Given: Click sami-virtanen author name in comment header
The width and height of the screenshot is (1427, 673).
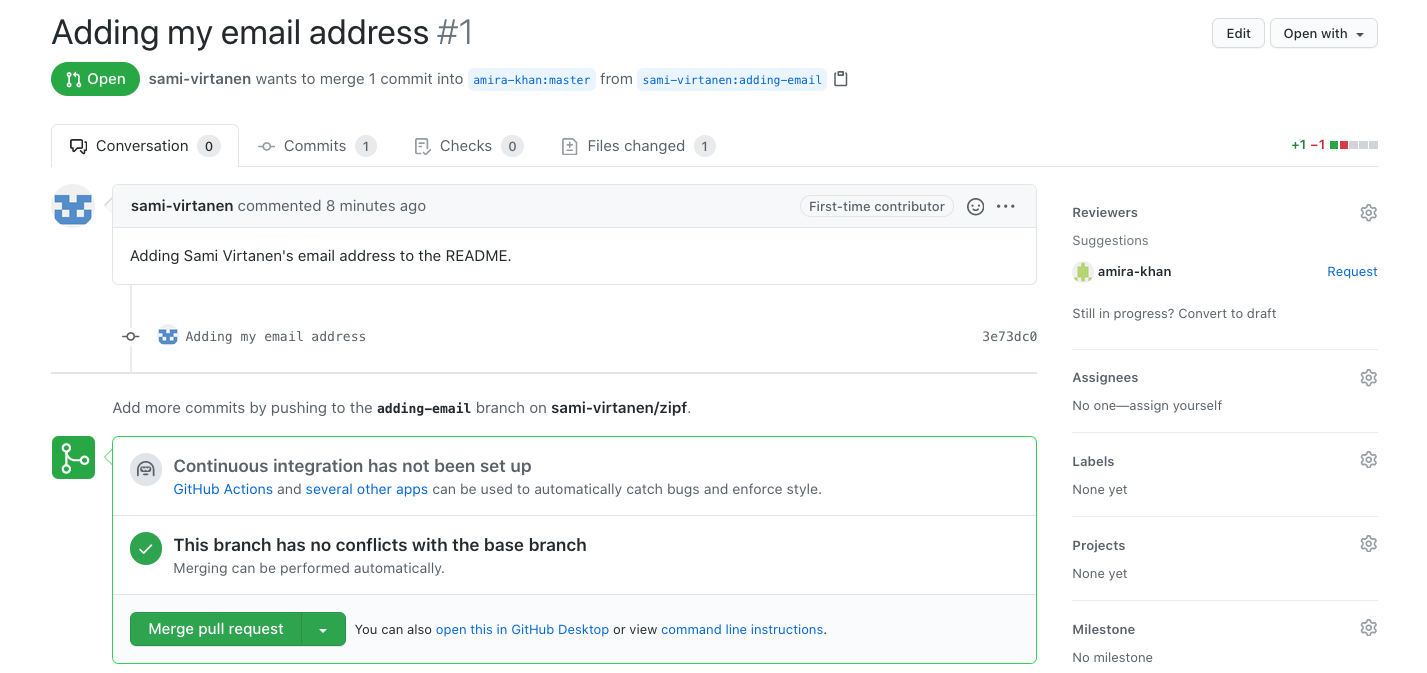Looking at the screenshot, I should [x=182, y=205].
